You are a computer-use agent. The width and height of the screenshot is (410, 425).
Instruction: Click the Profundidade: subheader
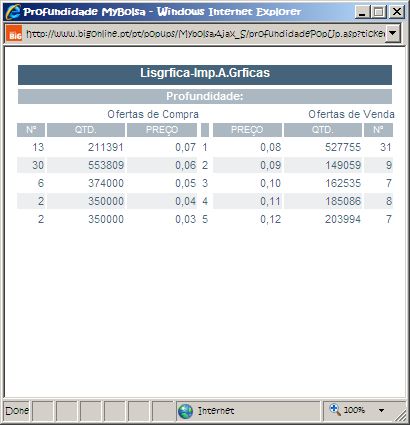point(205,96)
